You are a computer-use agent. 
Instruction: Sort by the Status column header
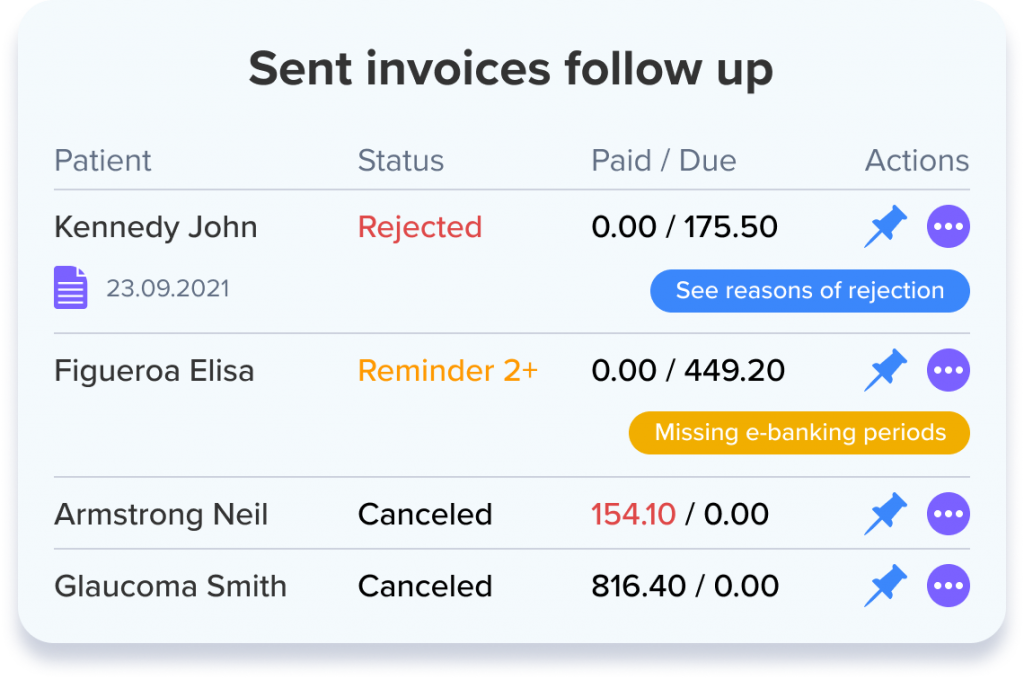(401, 161)
